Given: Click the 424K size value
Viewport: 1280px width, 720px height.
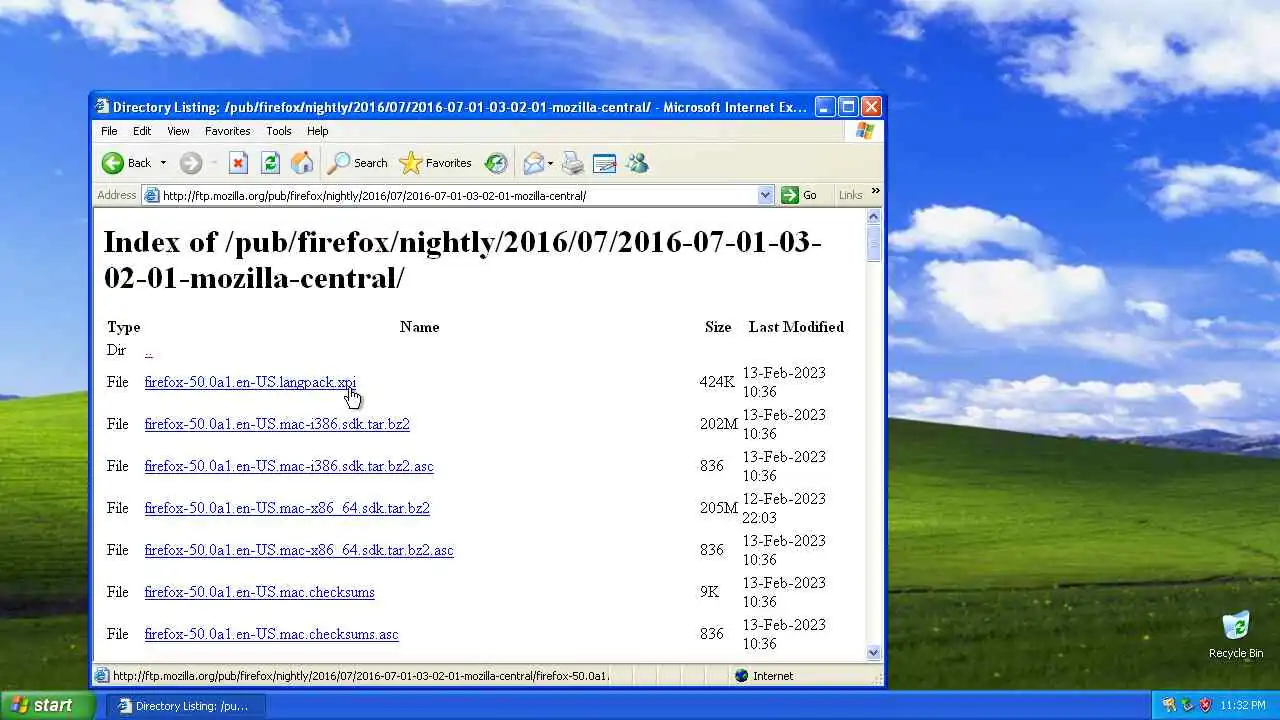Looking at the screenshot, I should coord(717,382).
